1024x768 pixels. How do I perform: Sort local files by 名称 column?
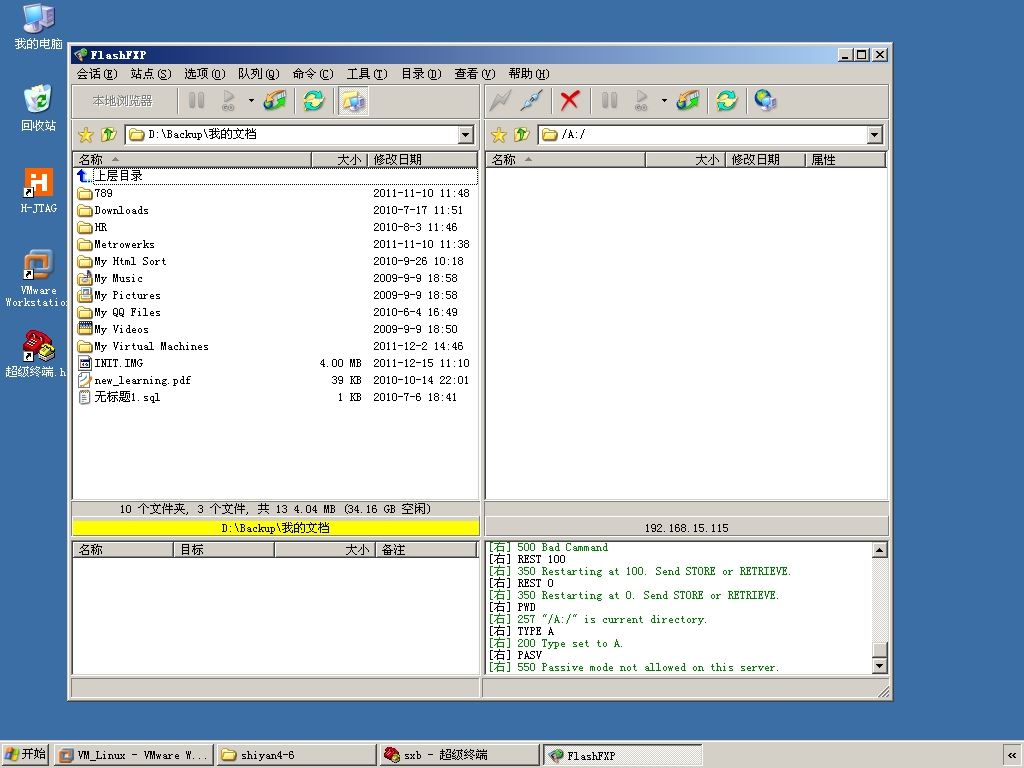192,159
